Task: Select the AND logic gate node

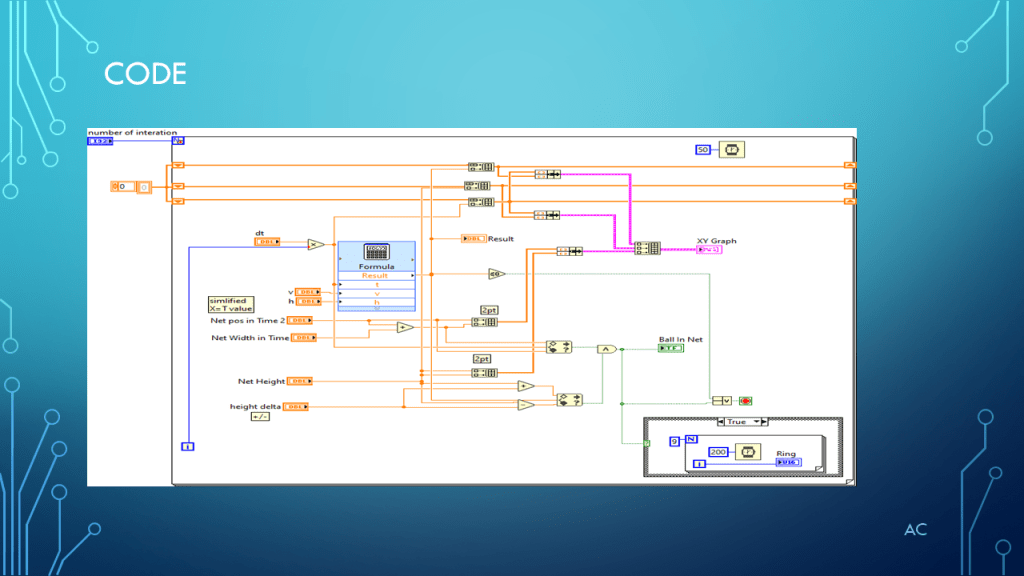Action: pos(606,349)
